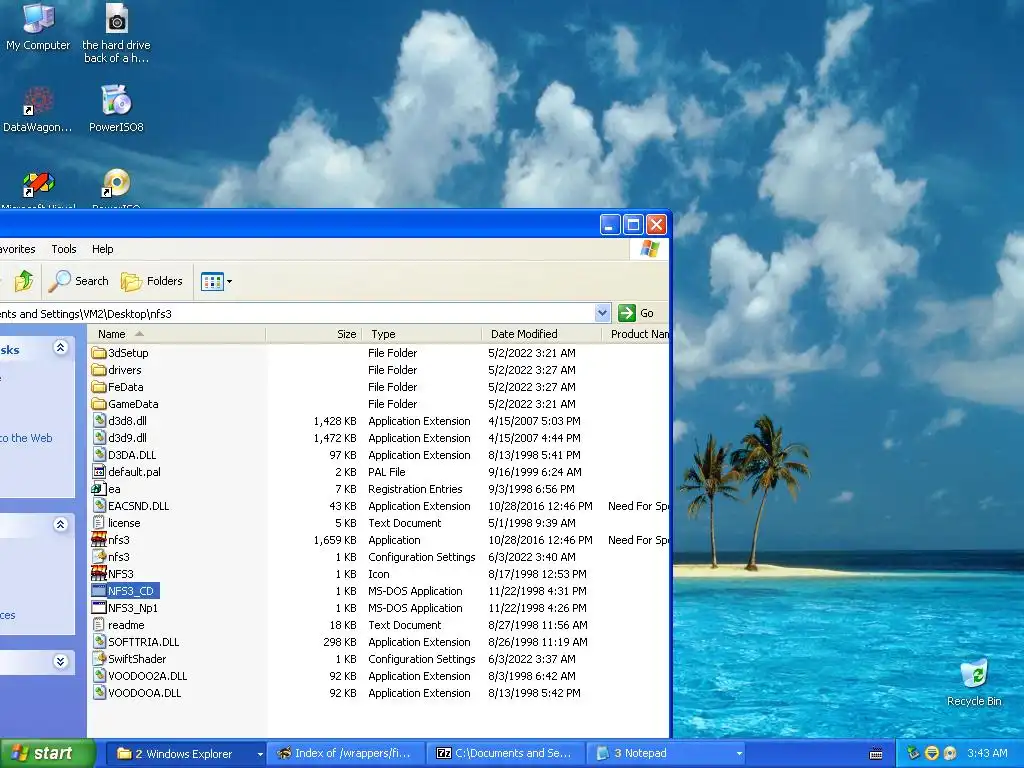Viewport: 1024px width, 768px height.
Task: Select the GameData folder icon
Action: pyautogui.click(x=99, y=404)
